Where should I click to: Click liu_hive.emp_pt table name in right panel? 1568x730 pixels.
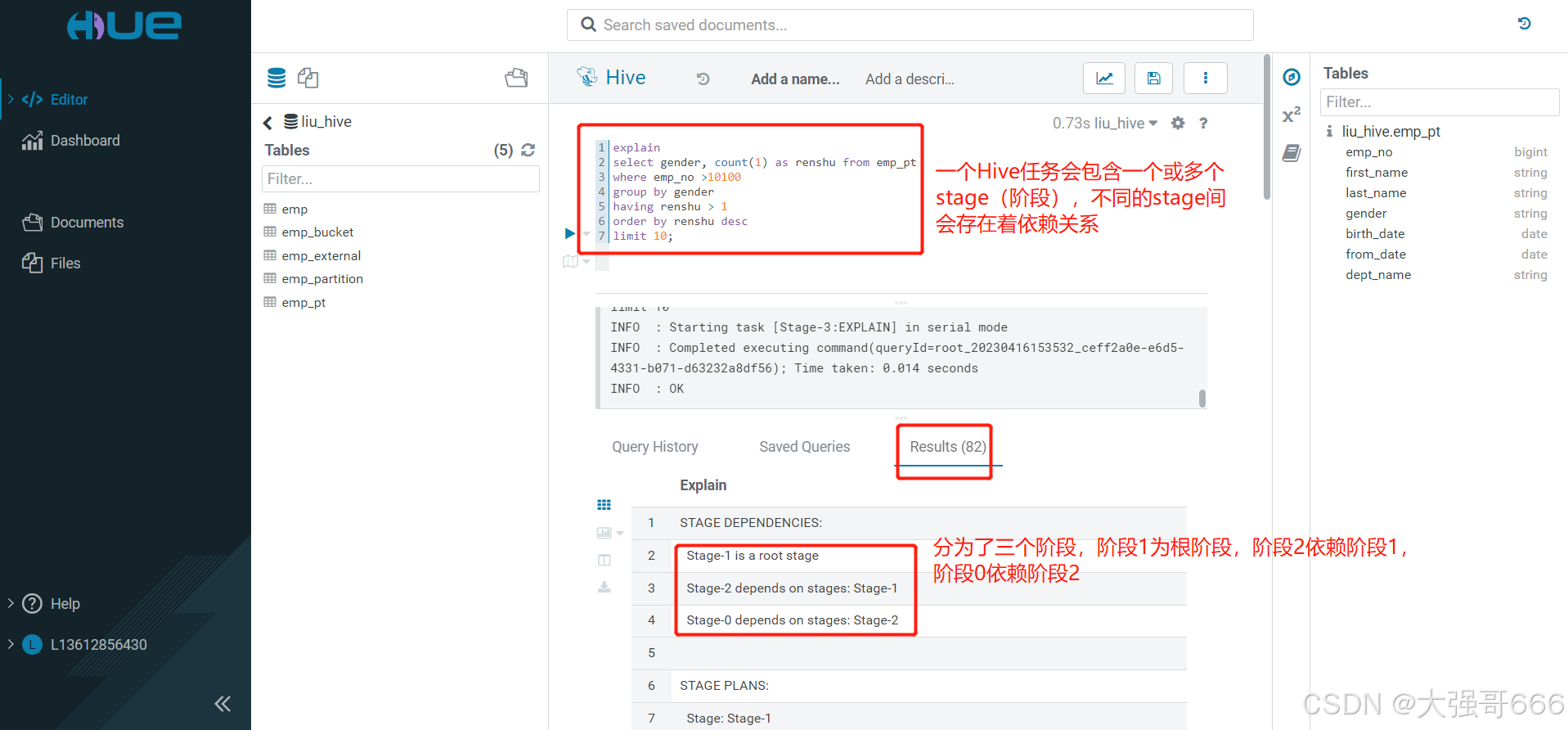pyautogui.click(x=1391, y=132)
